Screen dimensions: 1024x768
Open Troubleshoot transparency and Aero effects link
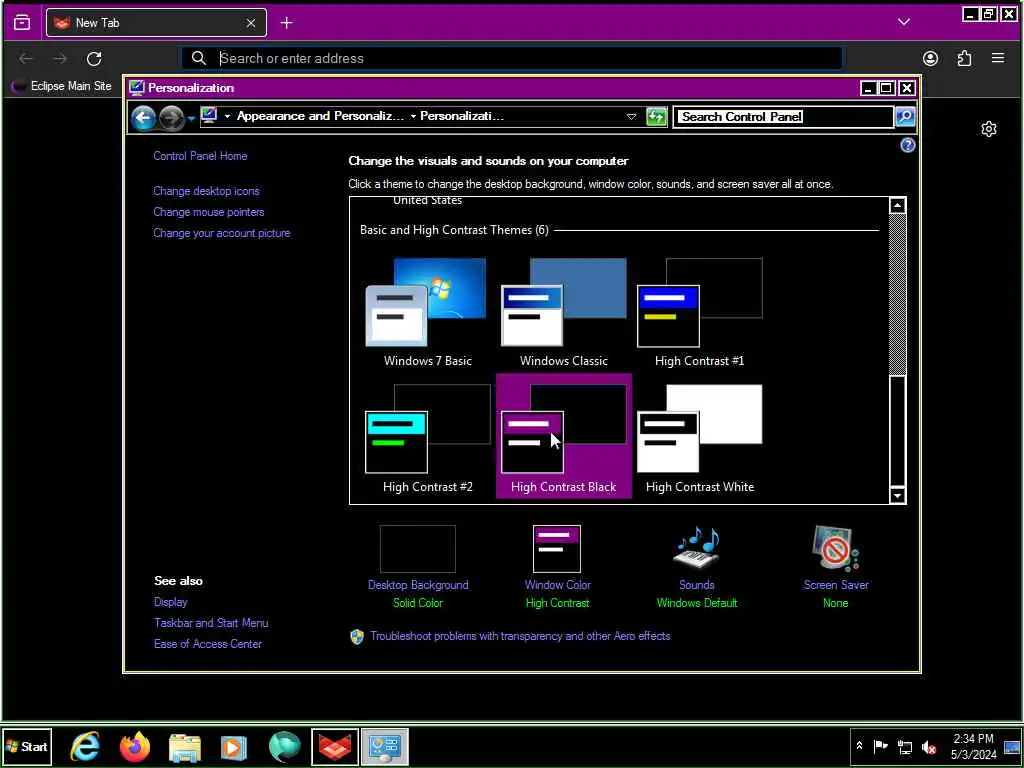click(520, 636)
